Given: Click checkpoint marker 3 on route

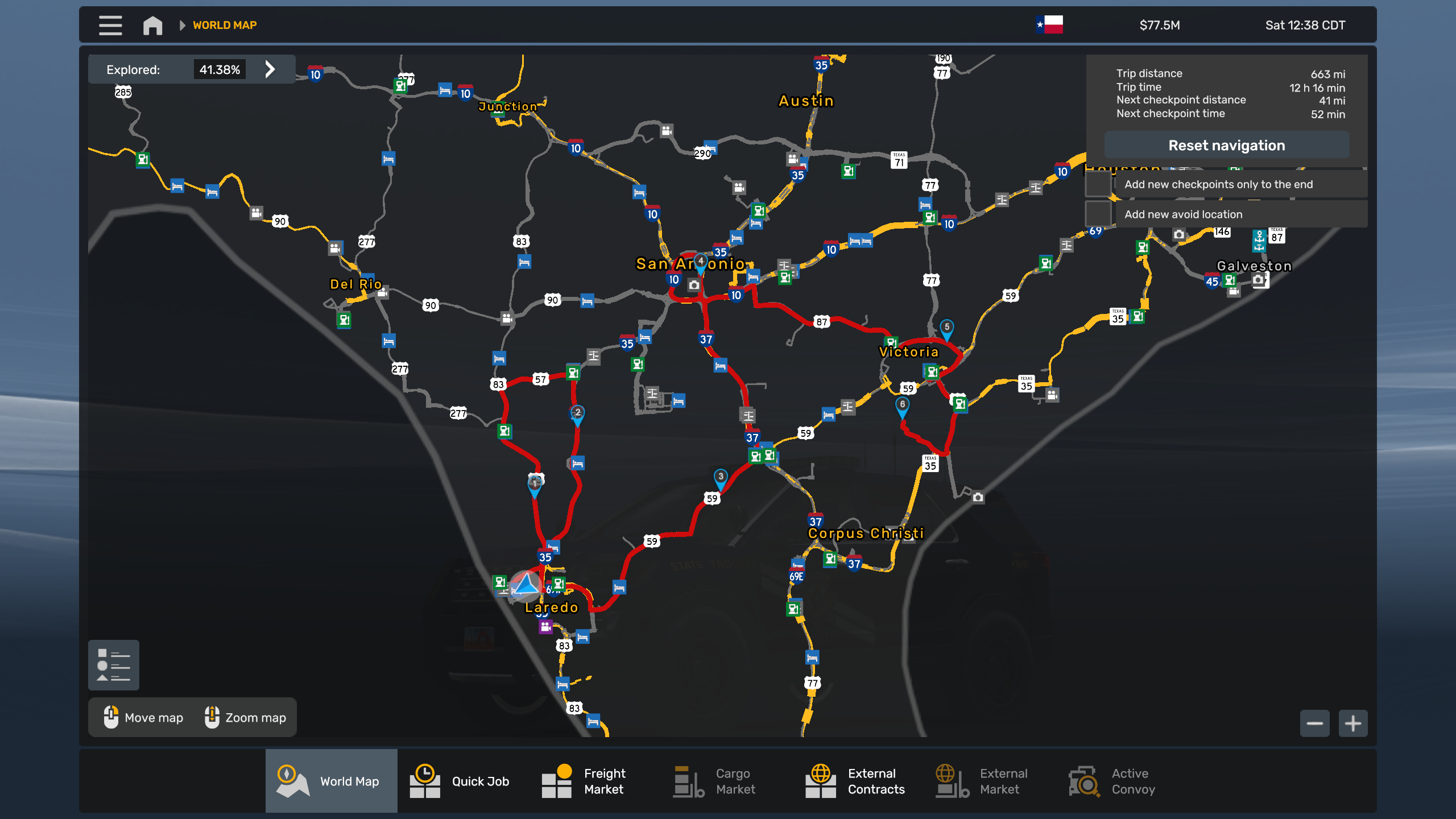Looking at the screenshot, I should coord(720,478).
